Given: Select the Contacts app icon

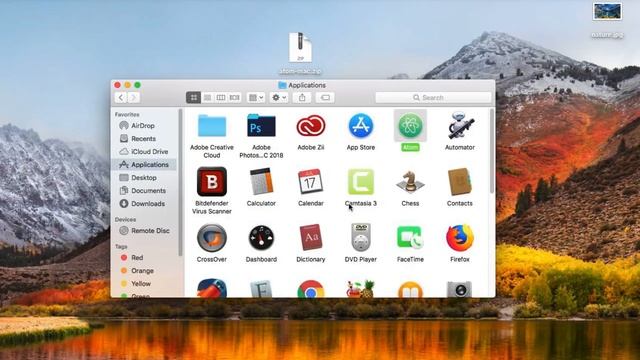Looking at the screenshot, I should (x=460, y=182).
